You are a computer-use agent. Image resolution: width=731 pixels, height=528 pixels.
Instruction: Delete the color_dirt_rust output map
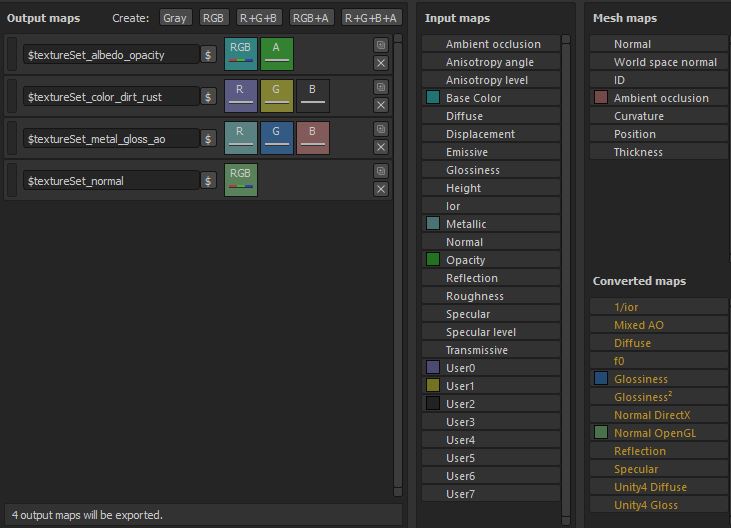pyautogui.click(x=381, y=105)
